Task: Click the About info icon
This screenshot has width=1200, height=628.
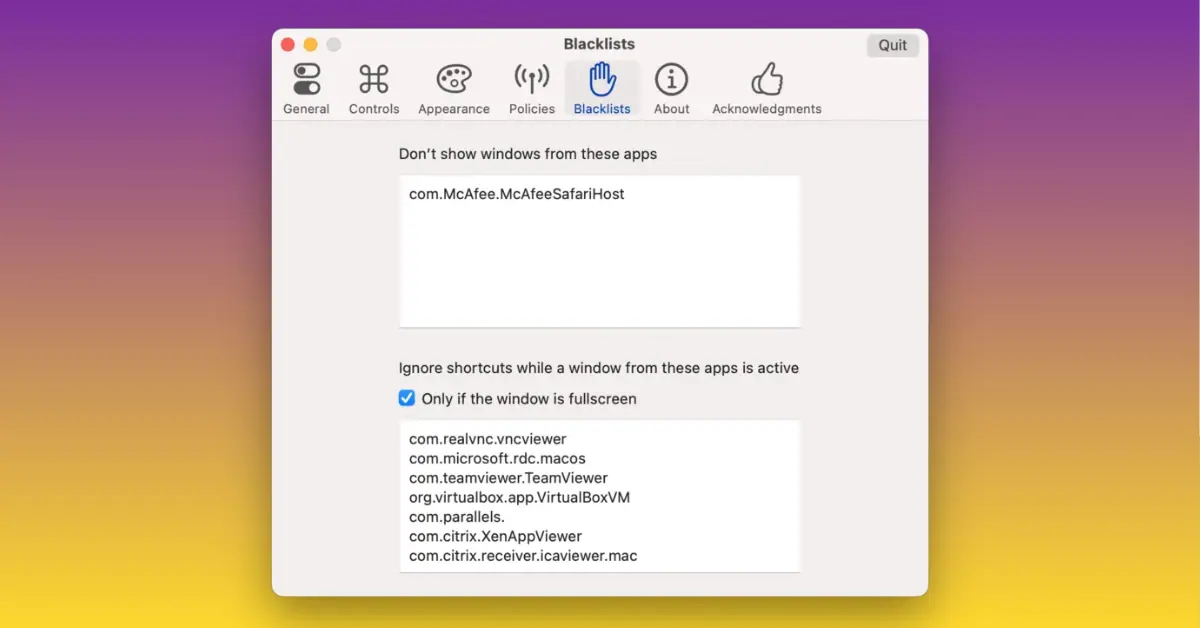Action: coord(671,78)
